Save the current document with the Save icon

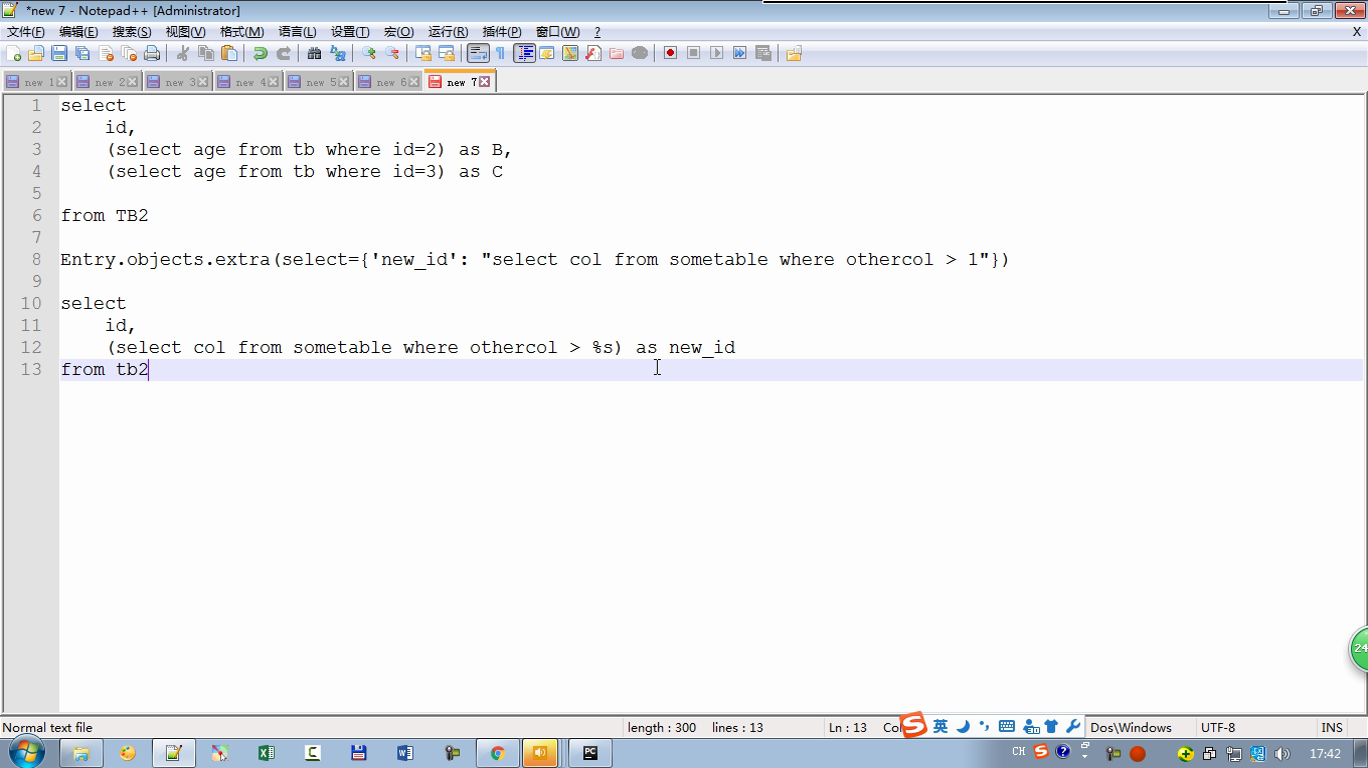coord(59,53)
